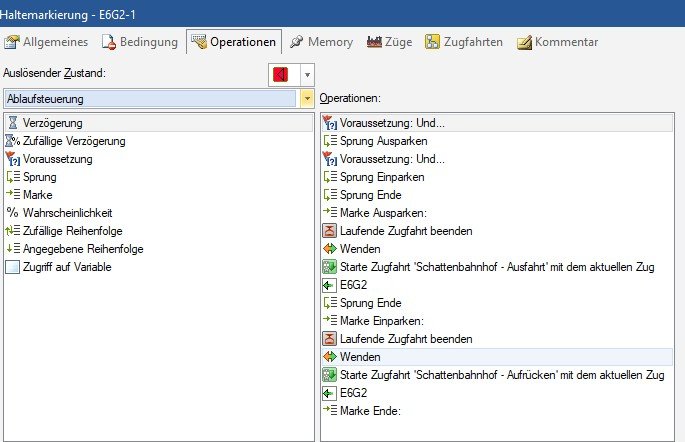Expand the Auslösender Zustand dropdown arrow
685x442 pixels.
pyautogui.click(x=306, y=74)
